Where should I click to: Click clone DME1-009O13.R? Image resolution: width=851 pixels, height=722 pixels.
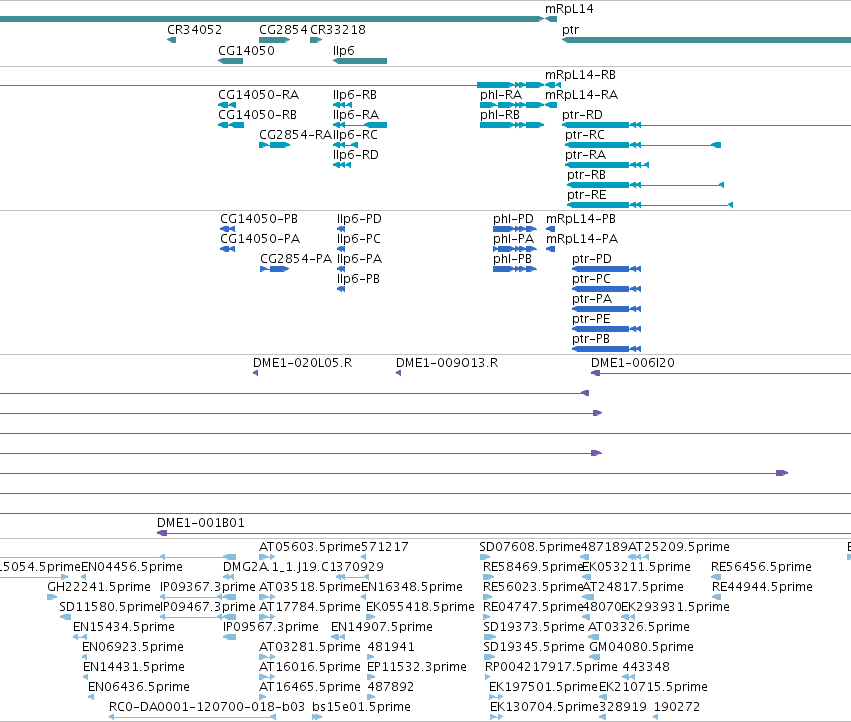click(x=398, y=373)
